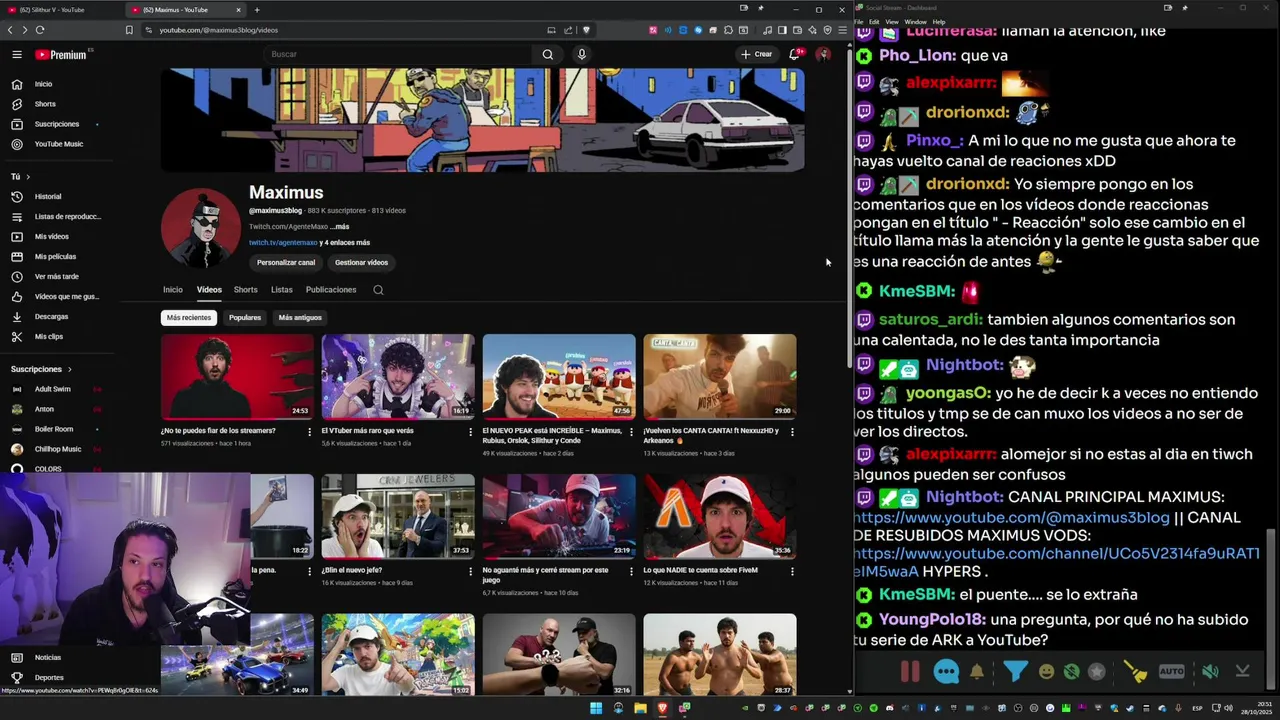Open the Brave playlist music note icon
This screenshot has width=1280, height=720.
tap(767, 30)
